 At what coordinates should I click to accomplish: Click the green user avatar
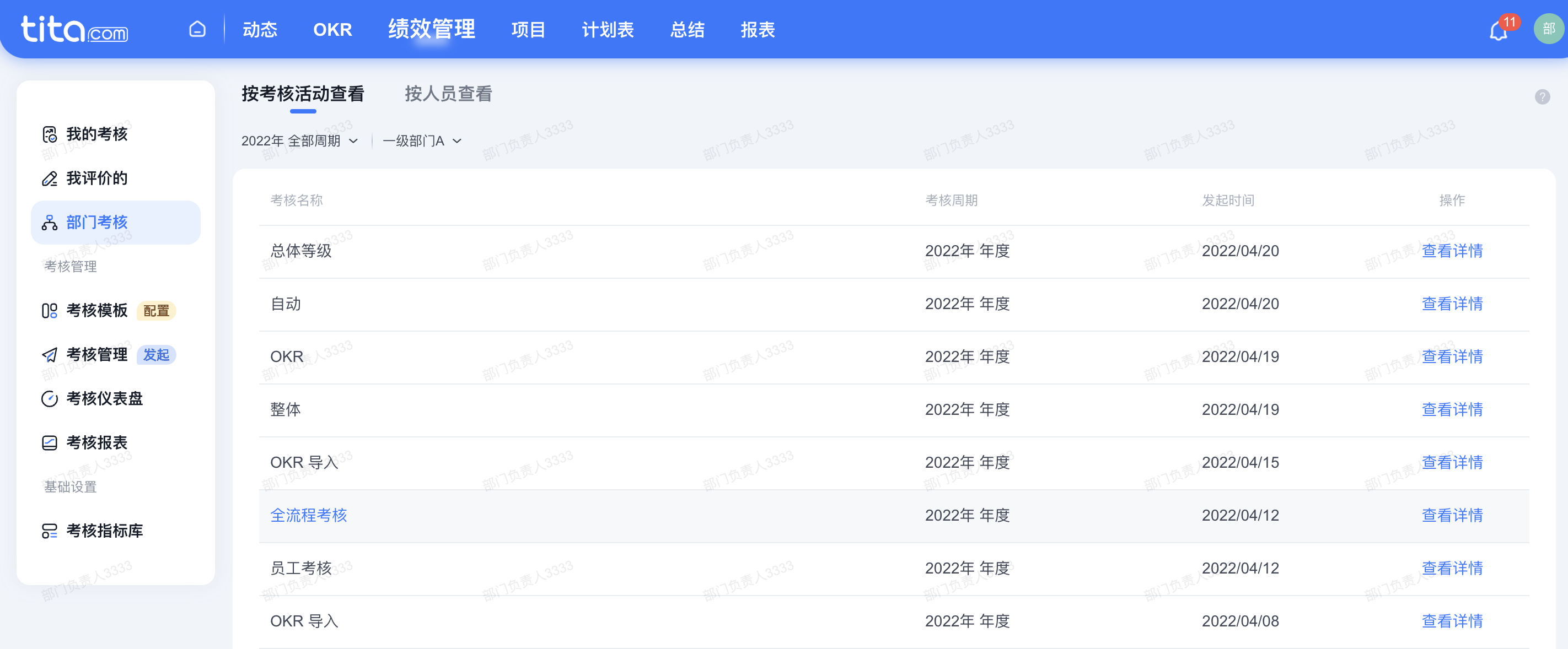click(1548, 29)
